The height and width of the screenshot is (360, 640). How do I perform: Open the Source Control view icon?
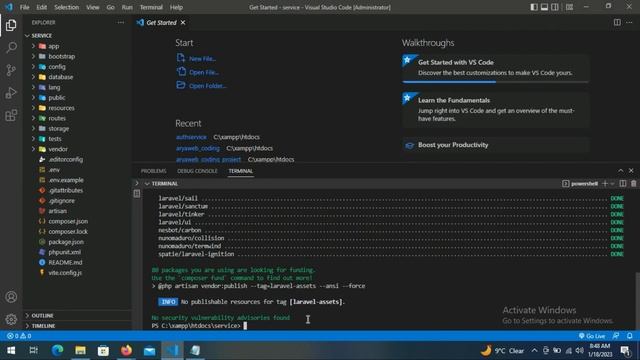(11, 70)
